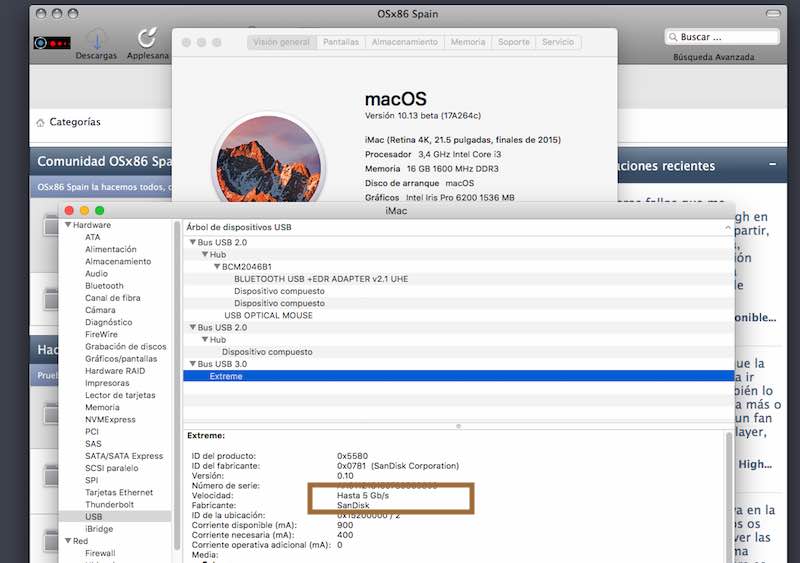The height and width of the screenshot is (563, 800).
Task: Switch to Memoria tab in About window
Action: 468,42
